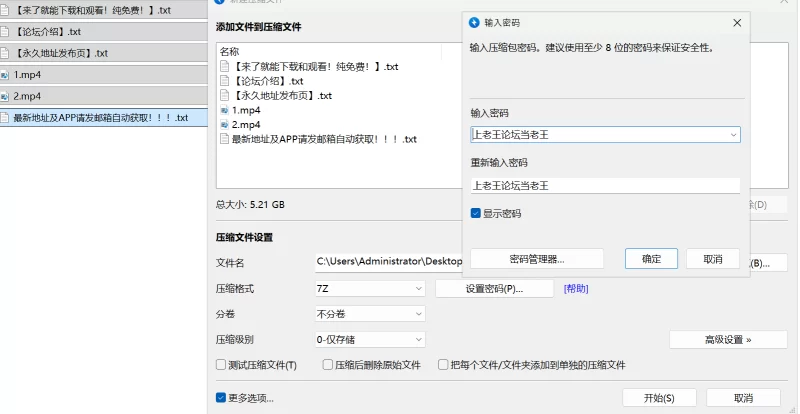Click the 【论坛介绍】.txt document icon

pyautogui.click(x=225, y=81)
